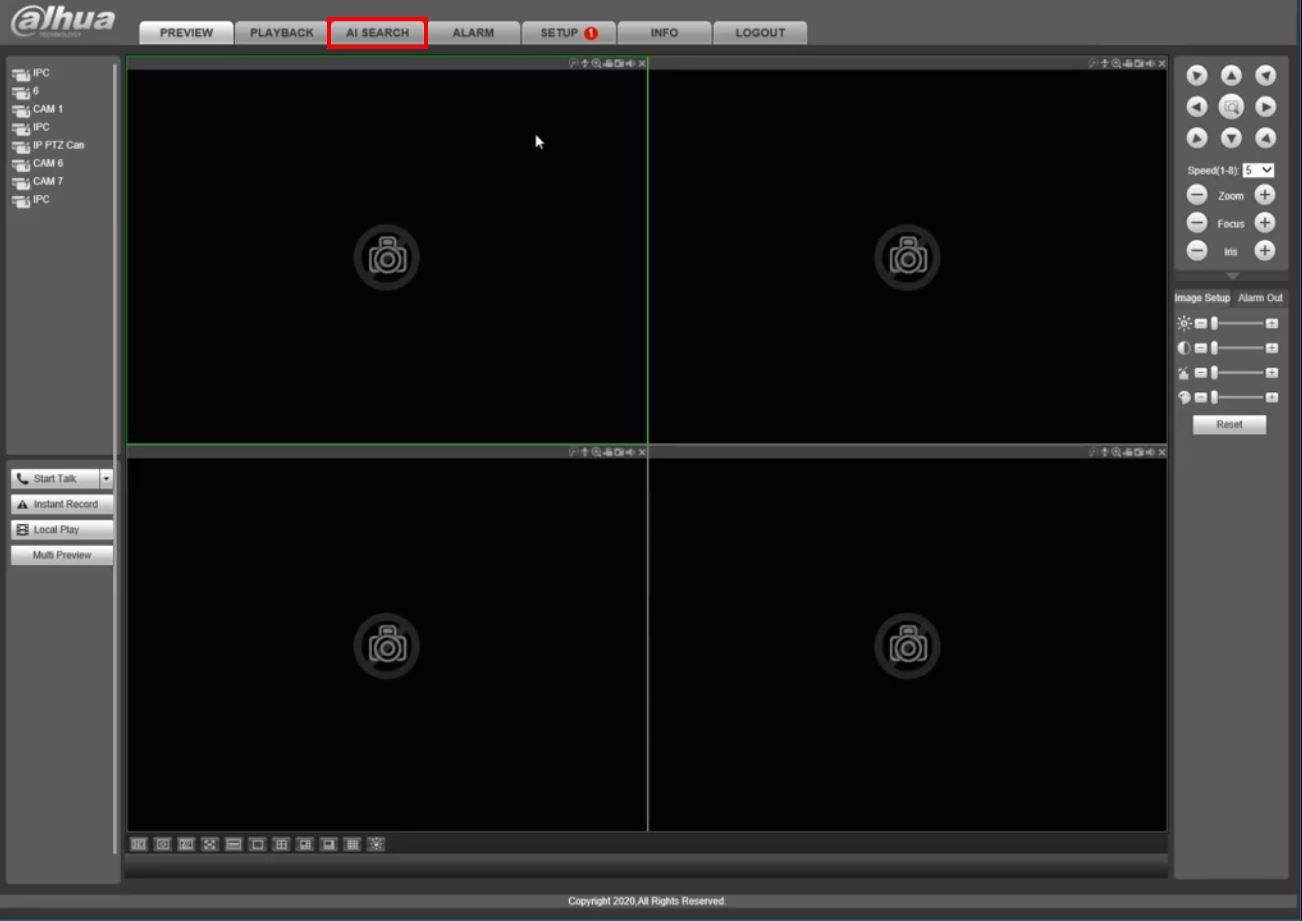Viewport: 1302px width, 921px height.
Task: Click the Local Play button
Action: [x=62, y=530]
